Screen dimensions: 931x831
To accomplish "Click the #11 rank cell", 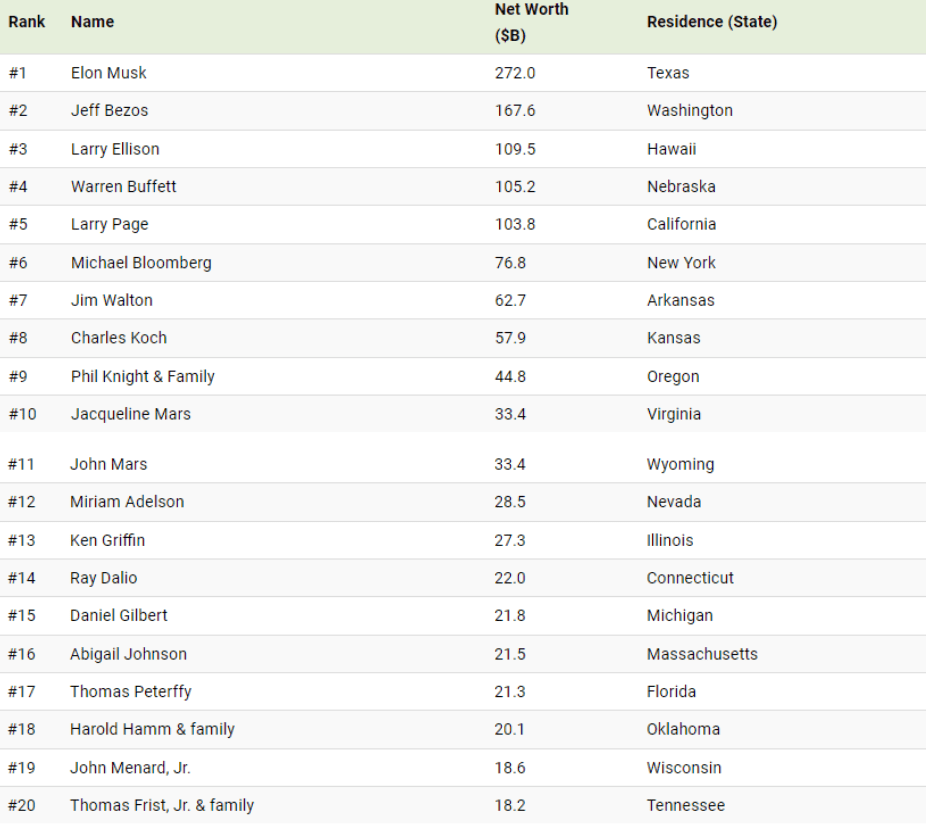I will [x=21, y=464].
